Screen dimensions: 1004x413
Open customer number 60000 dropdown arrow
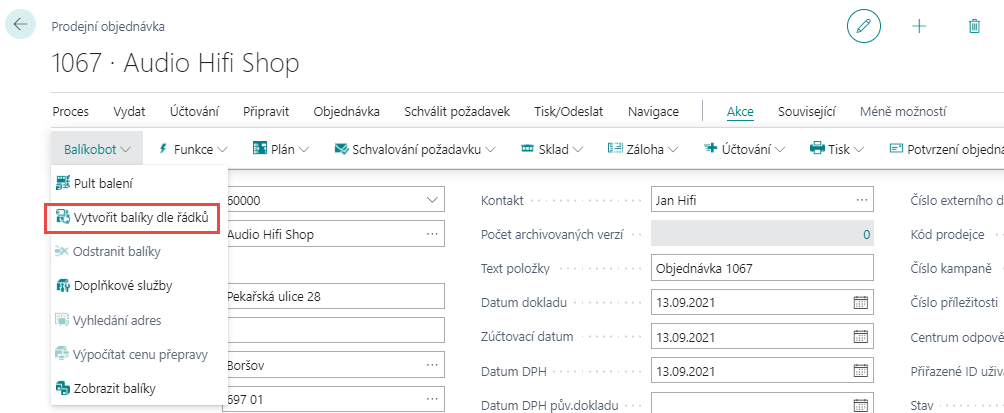coord(432,200)
